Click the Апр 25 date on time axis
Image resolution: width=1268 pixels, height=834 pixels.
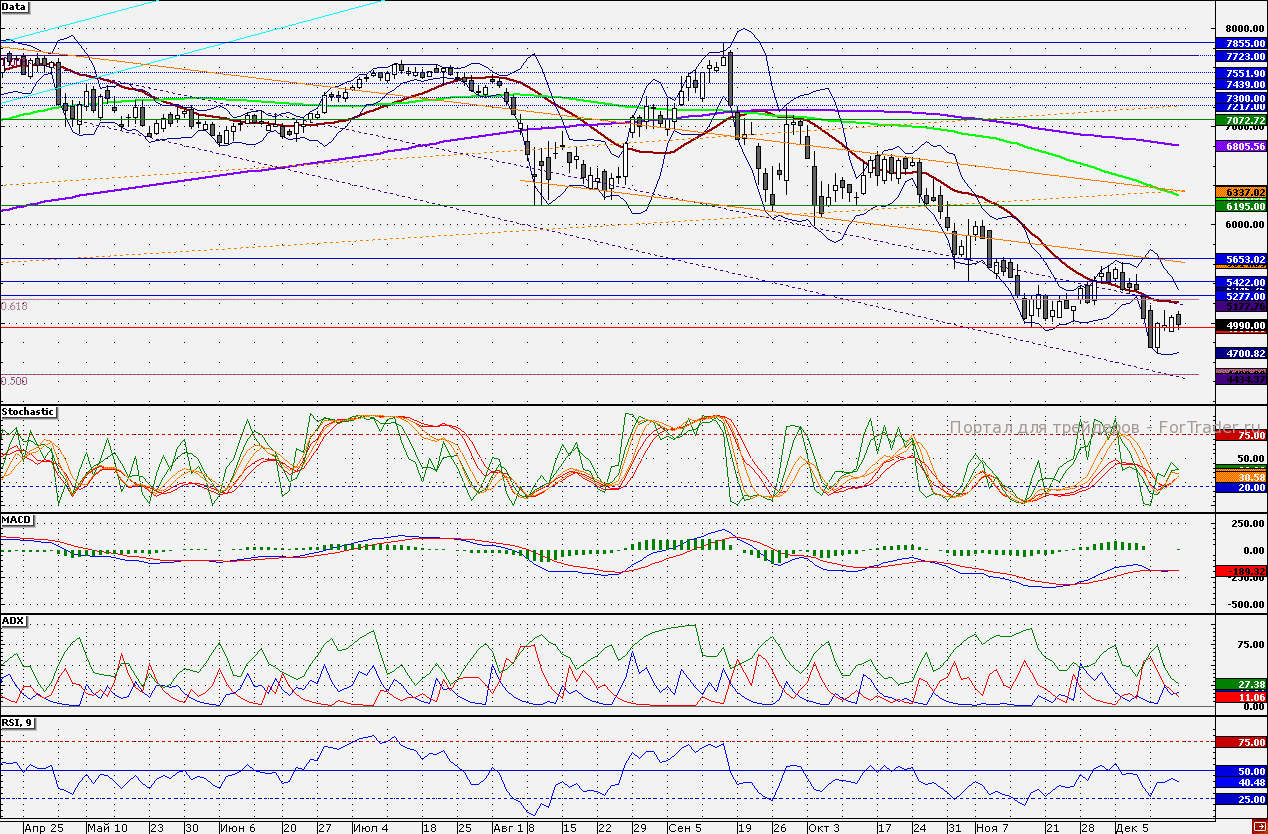[42, 828]
